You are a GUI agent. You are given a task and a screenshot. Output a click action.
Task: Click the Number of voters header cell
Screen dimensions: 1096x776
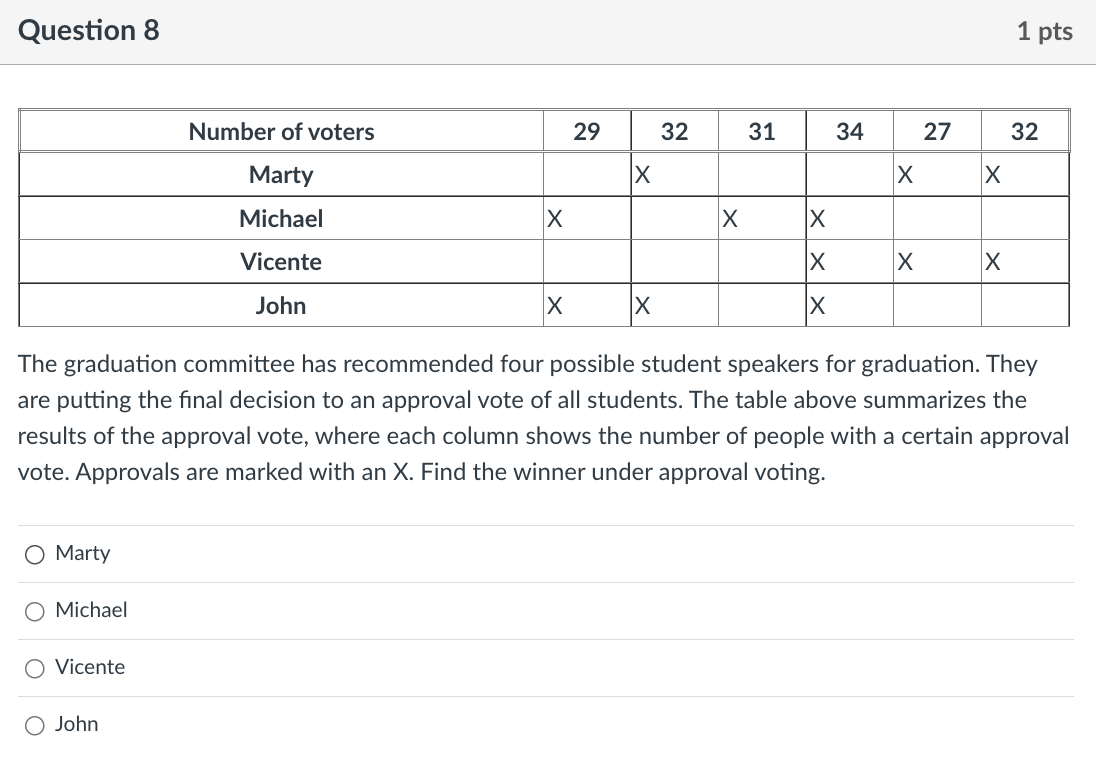pyautogui.click(x=281, y=132)
